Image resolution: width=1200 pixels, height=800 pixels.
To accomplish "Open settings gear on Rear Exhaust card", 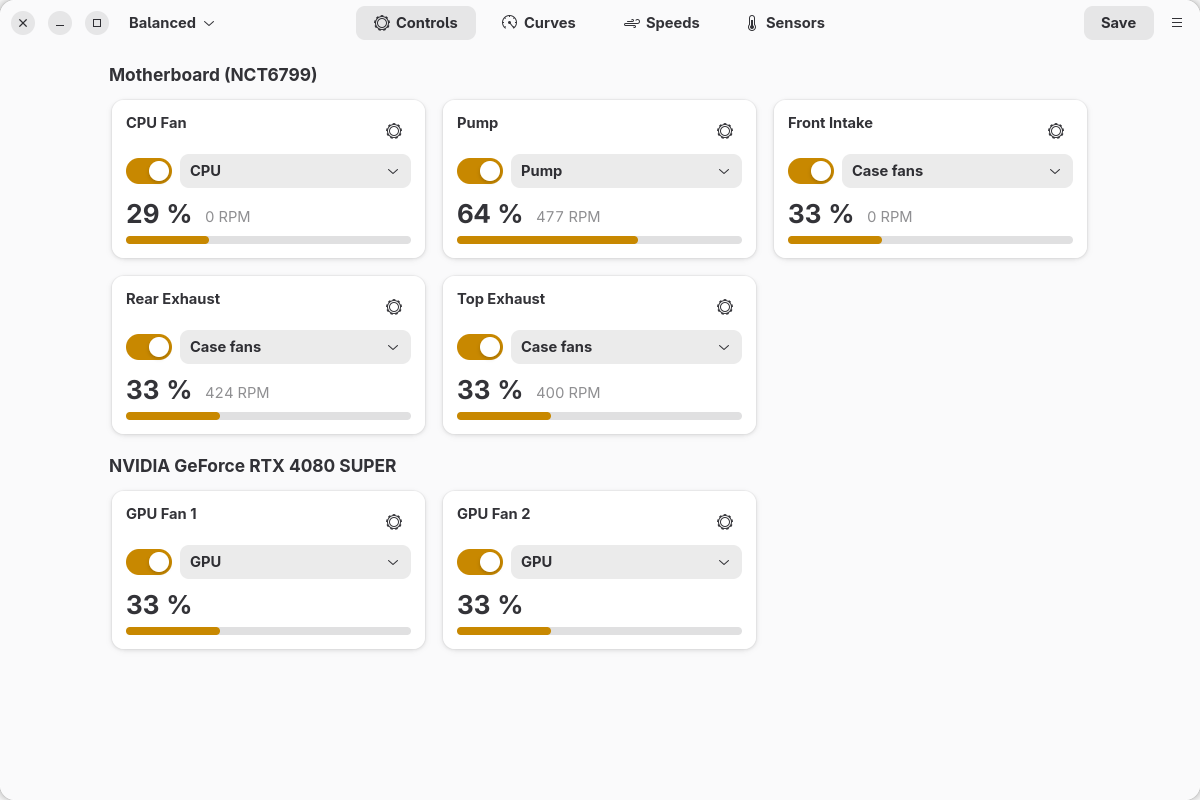I will coord(394,307).
